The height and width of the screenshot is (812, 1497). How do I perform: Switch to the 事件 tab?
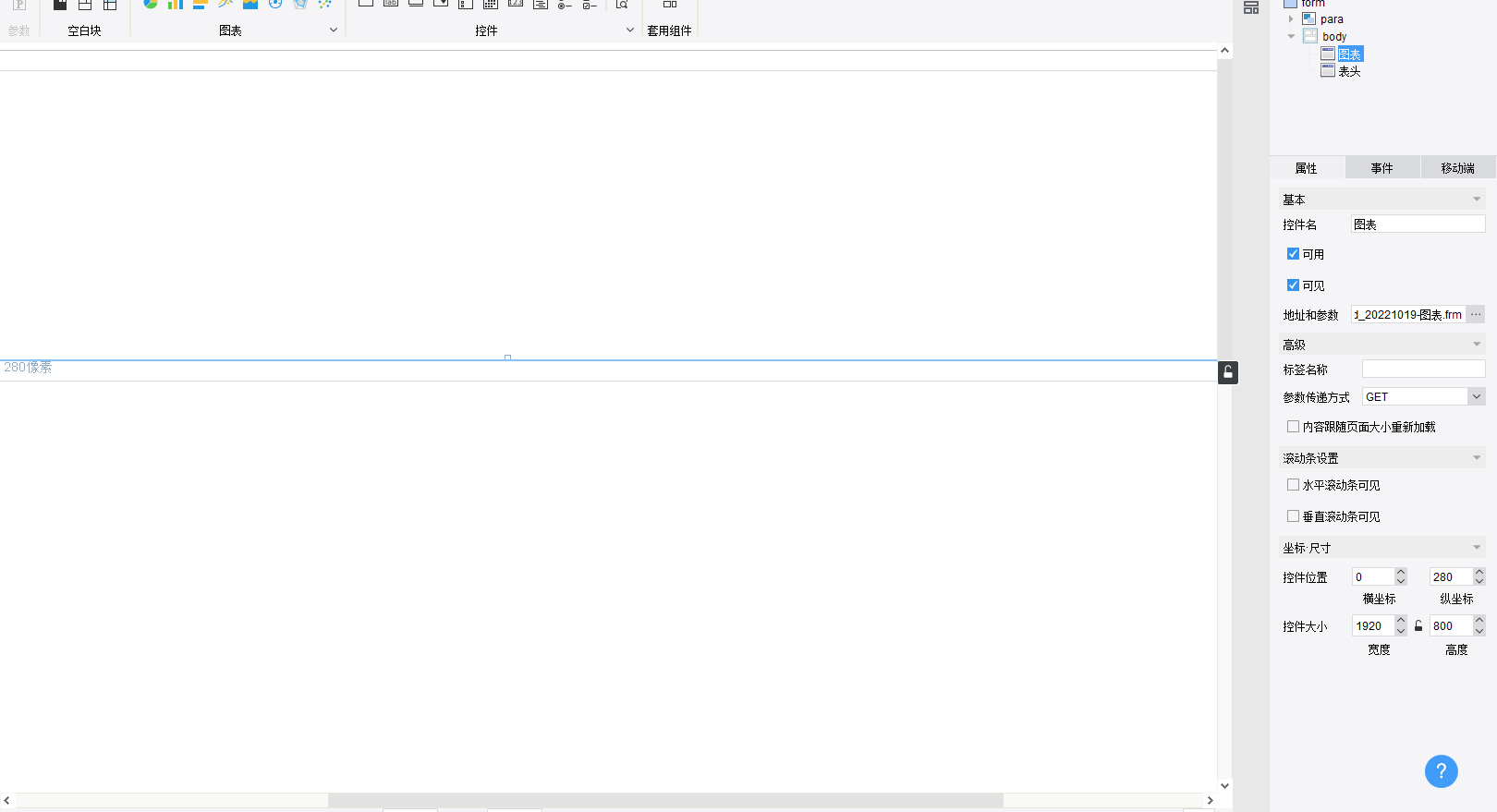[x=1381, y=168]
